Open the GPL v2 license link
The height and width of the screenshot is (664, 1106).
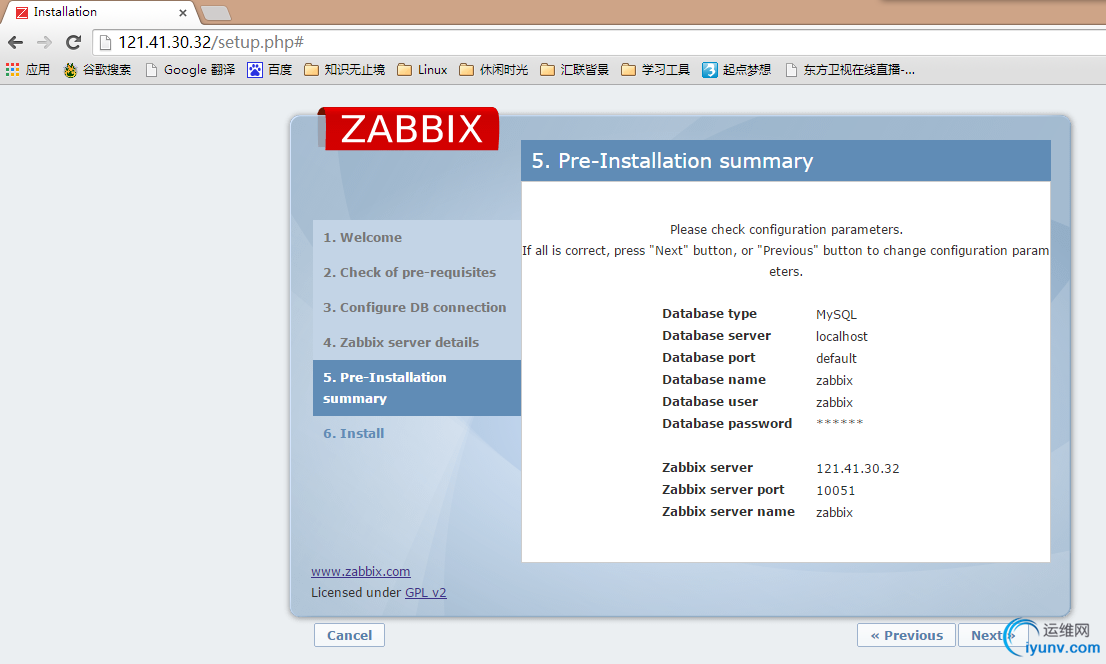(425, 593)
